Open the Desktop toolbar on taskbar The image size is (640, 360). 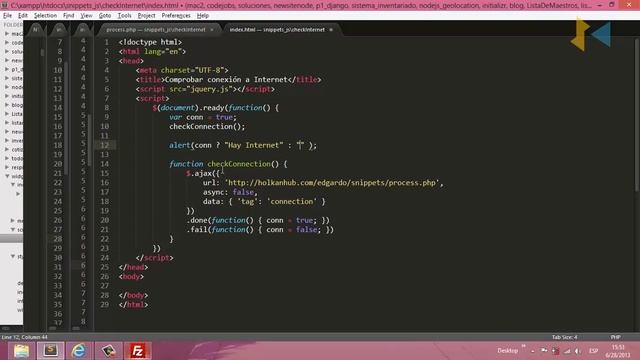point(507,351)
